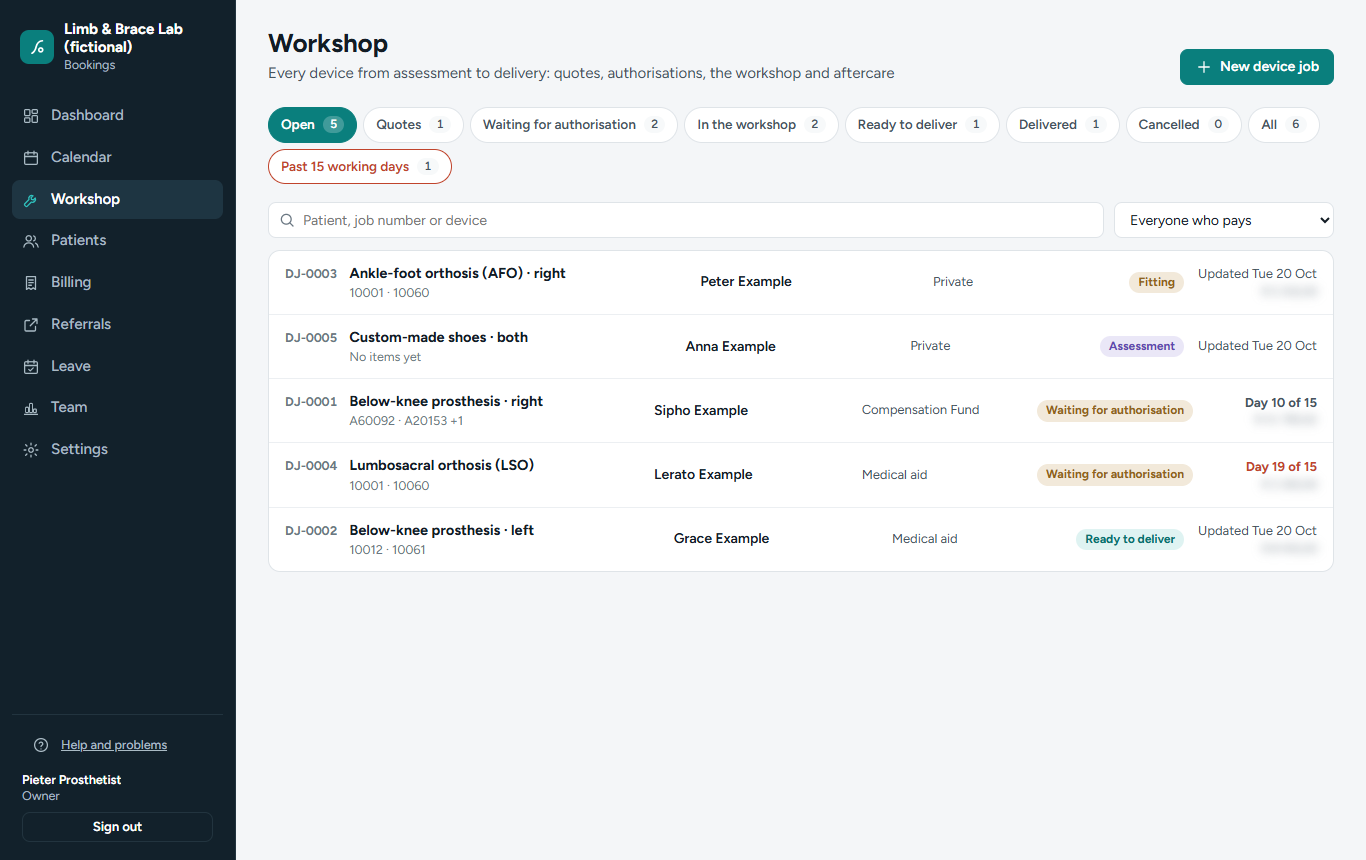Click the search magnifier icon

[x=288, y=220]
